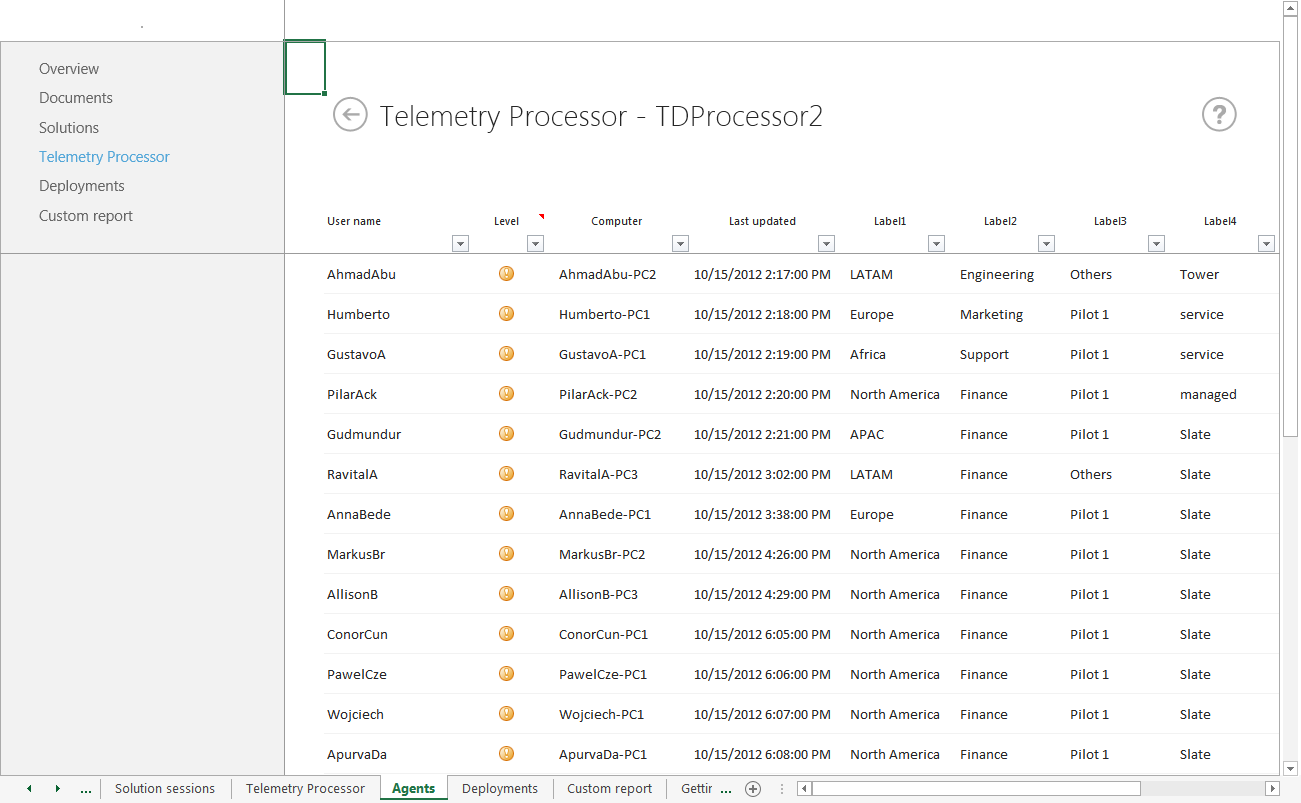The width and height of the screenshot is (1301, 803).
Task: Open help via the question mark icon
Action: [1218, 115]
